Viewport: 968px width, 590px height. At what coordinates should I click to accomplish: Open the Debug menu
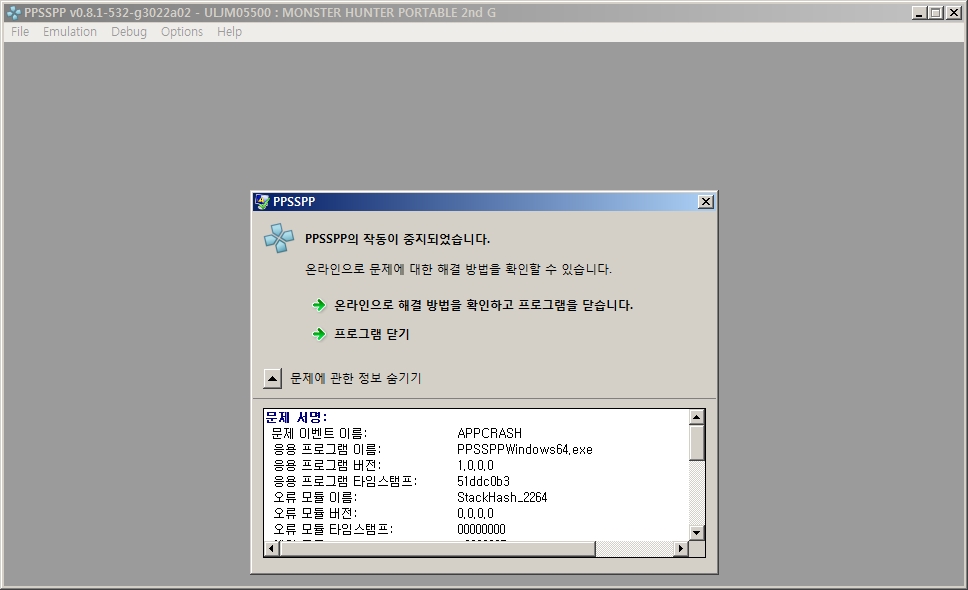point(129,32)
